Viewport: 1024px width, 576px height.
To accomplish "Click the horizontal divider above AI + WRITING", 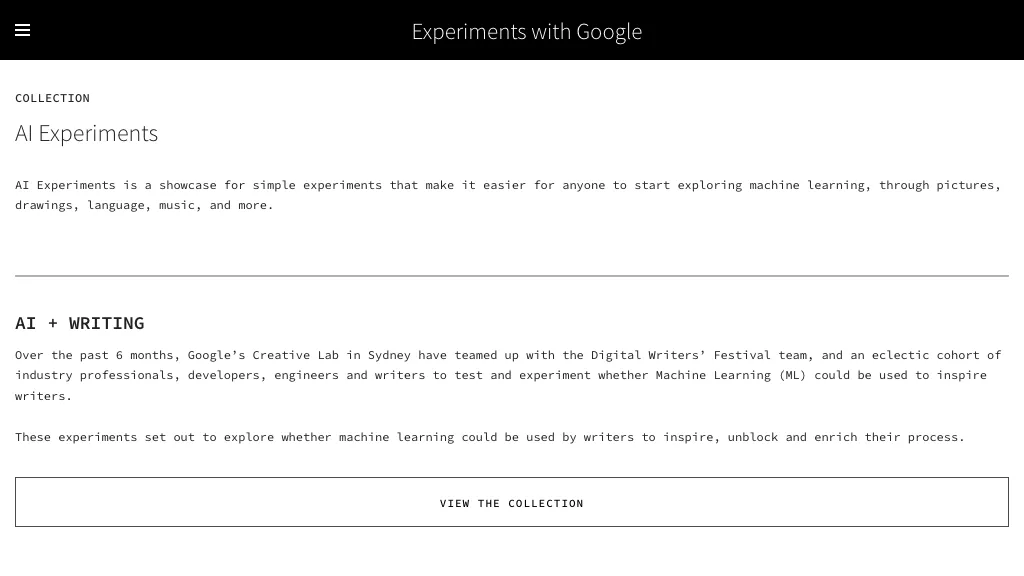I will click(x=512, y=276).
